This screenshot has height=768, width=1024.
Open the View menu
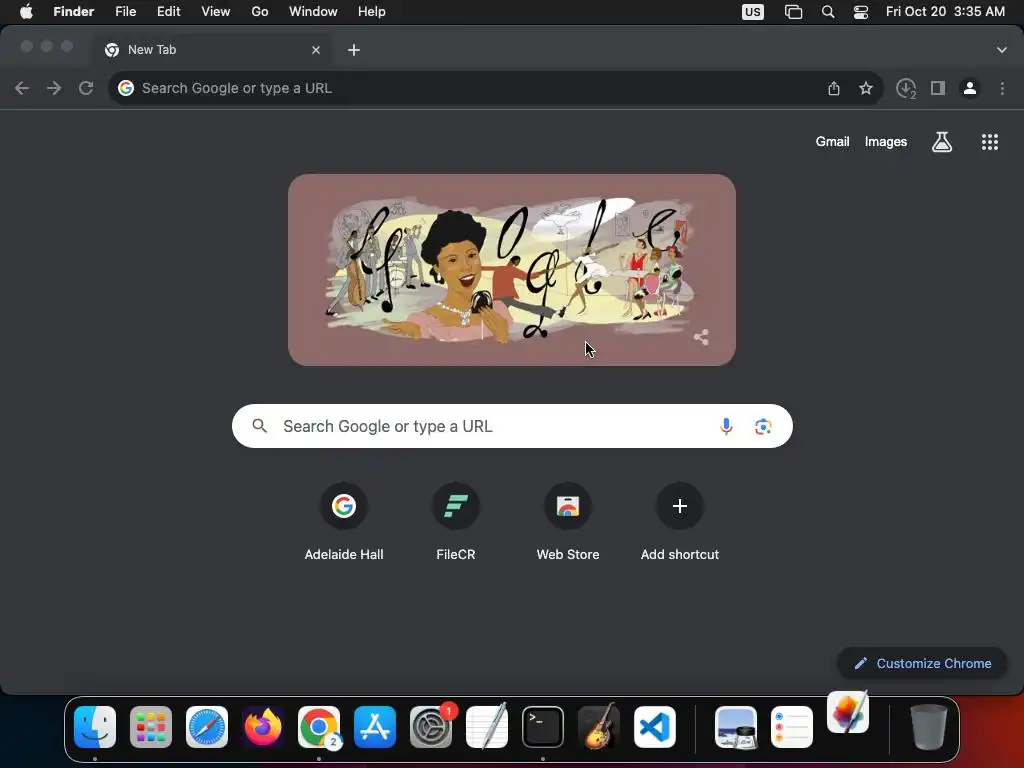pyautogui.click(x=216, y=12)
